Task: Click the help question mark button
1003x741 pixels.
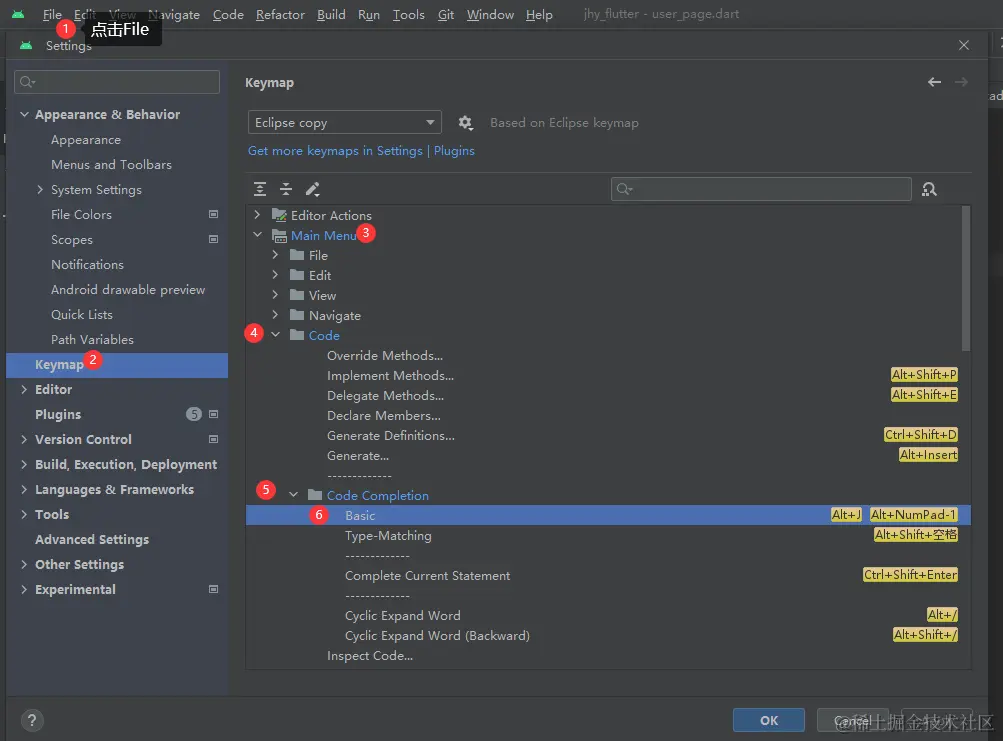Action: (x=32, y=721)
